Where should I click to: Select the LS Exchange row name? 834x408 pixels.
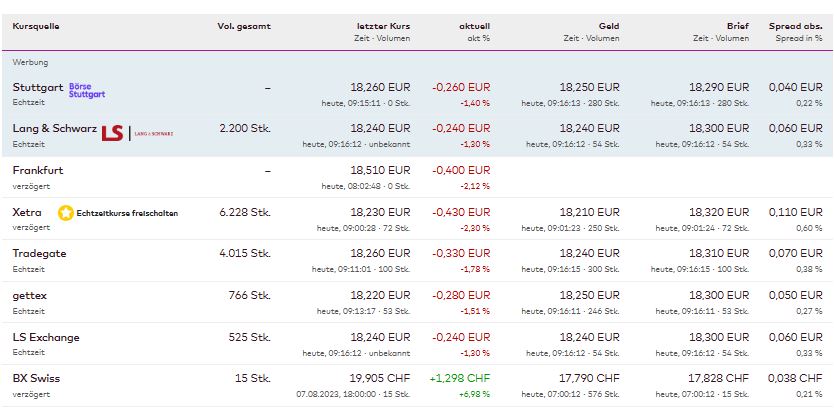coord(46,337)
